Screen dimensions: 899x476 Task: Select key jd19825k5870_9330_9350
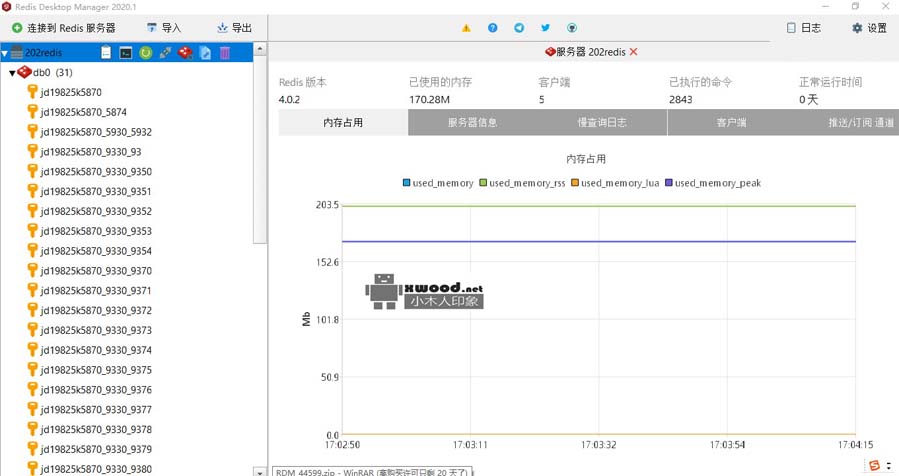pos(96,171)
